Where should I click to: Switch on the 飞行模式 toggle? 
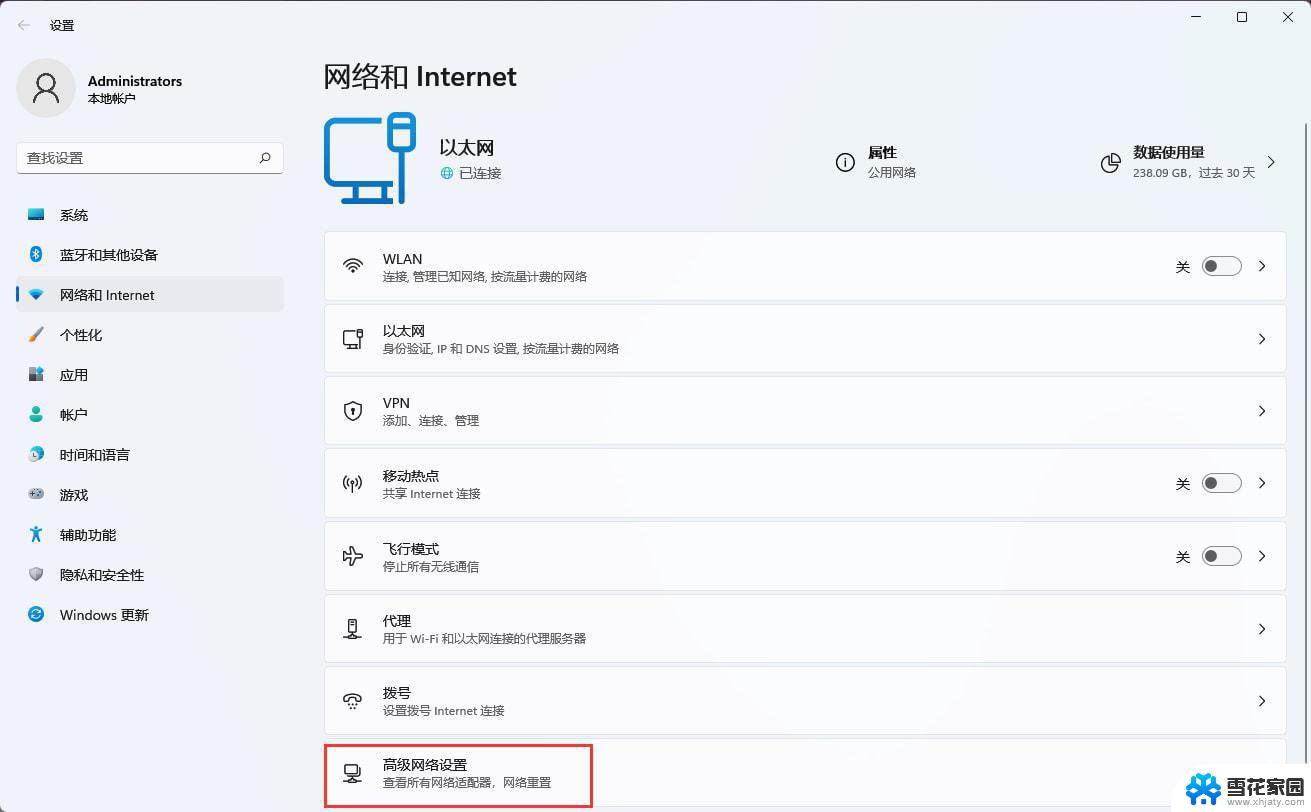click(1221, 556)
